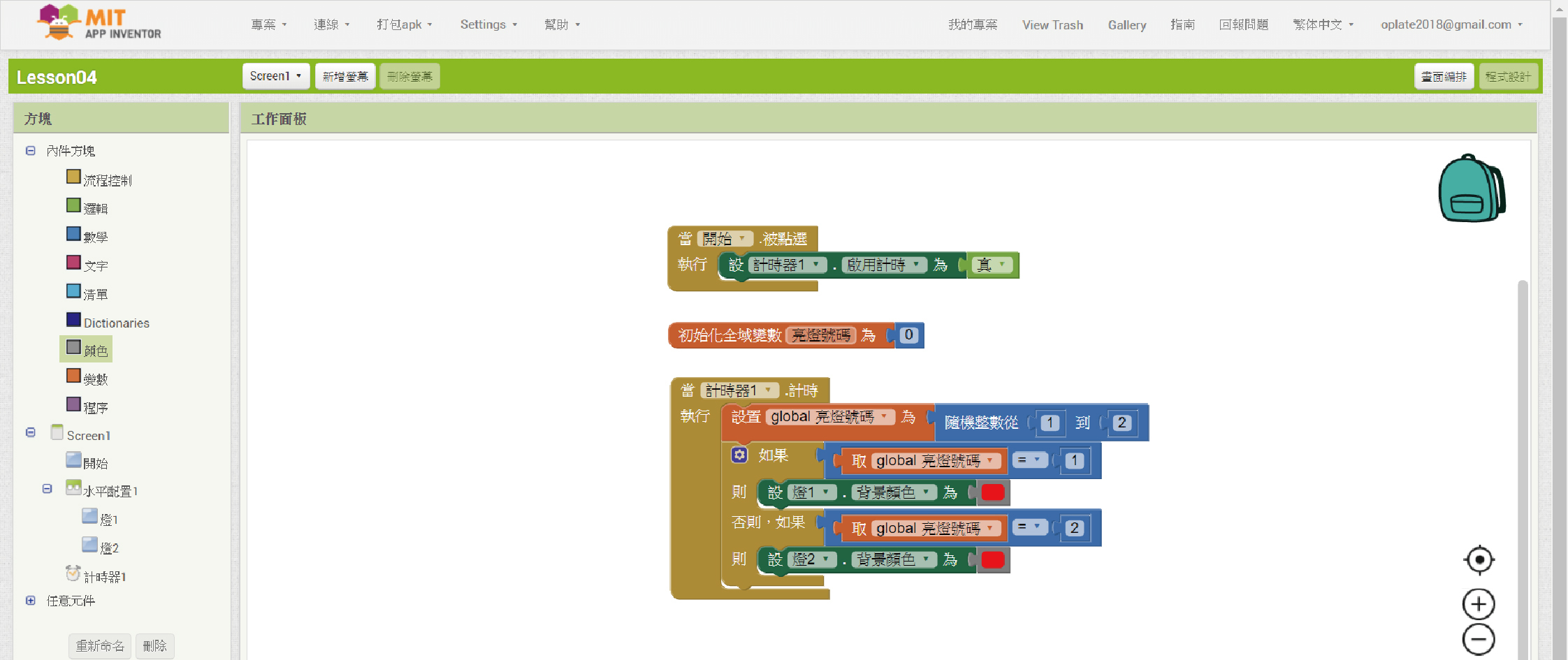This screenshot has height=660, width=1568.
Task: Open the 真 boolean value dropdown
Action: (x=1002, y=265)
